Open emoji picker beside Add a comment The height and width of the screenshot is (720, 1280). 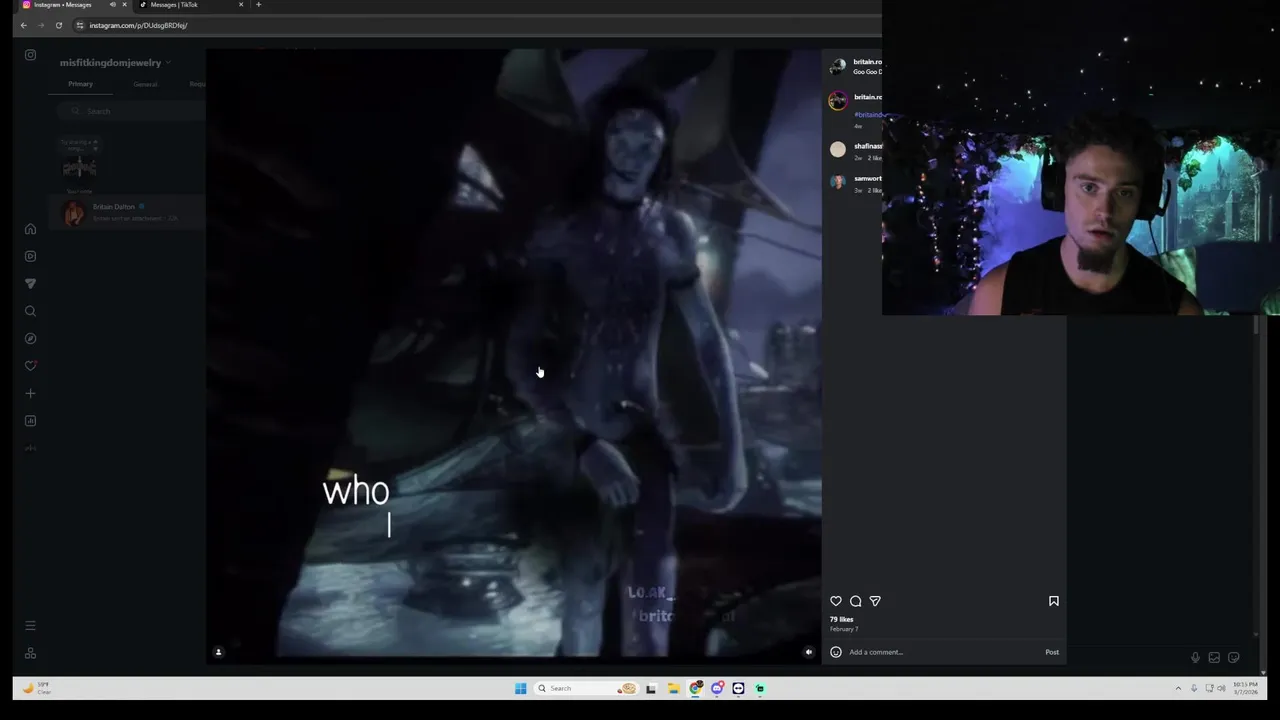click(836, 652)
